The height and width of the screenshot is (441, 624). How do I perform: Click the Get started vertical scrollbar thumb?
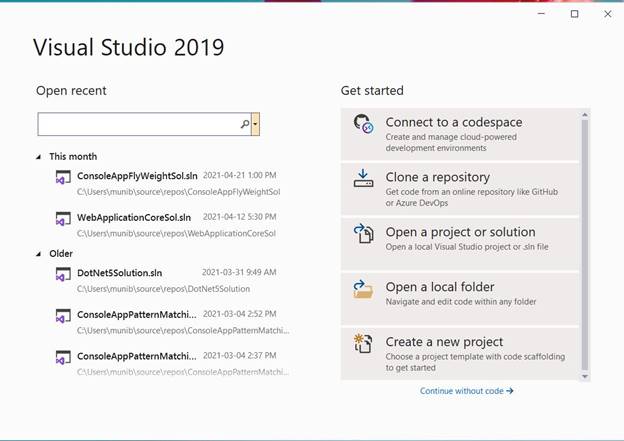(585, 245)
